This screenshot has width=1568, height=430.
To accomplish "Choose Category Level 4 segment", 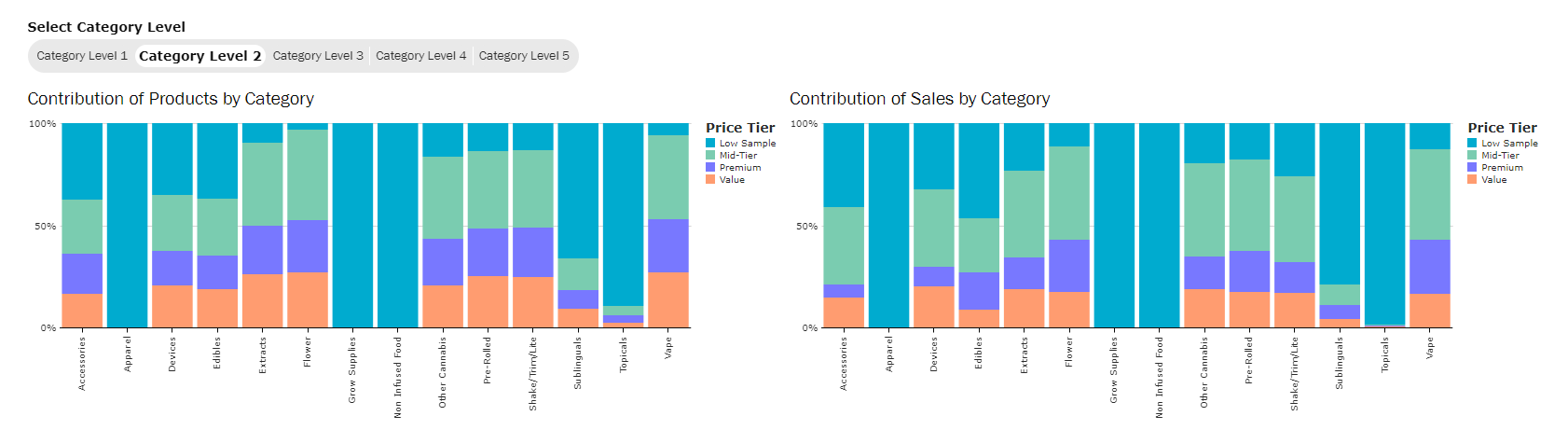I will [x=420, y=56].
